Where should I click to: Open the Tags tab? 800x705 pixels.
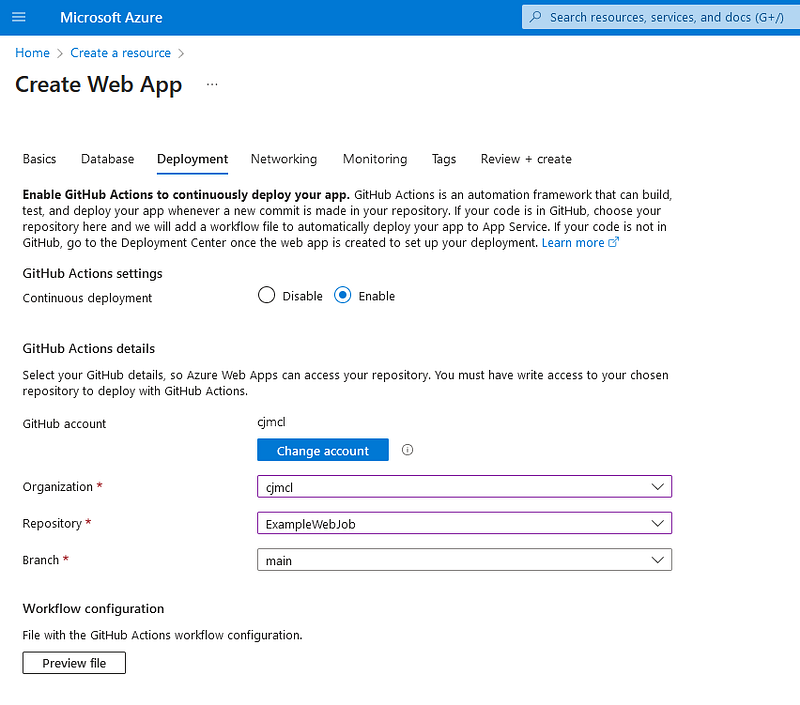(444, 159)
